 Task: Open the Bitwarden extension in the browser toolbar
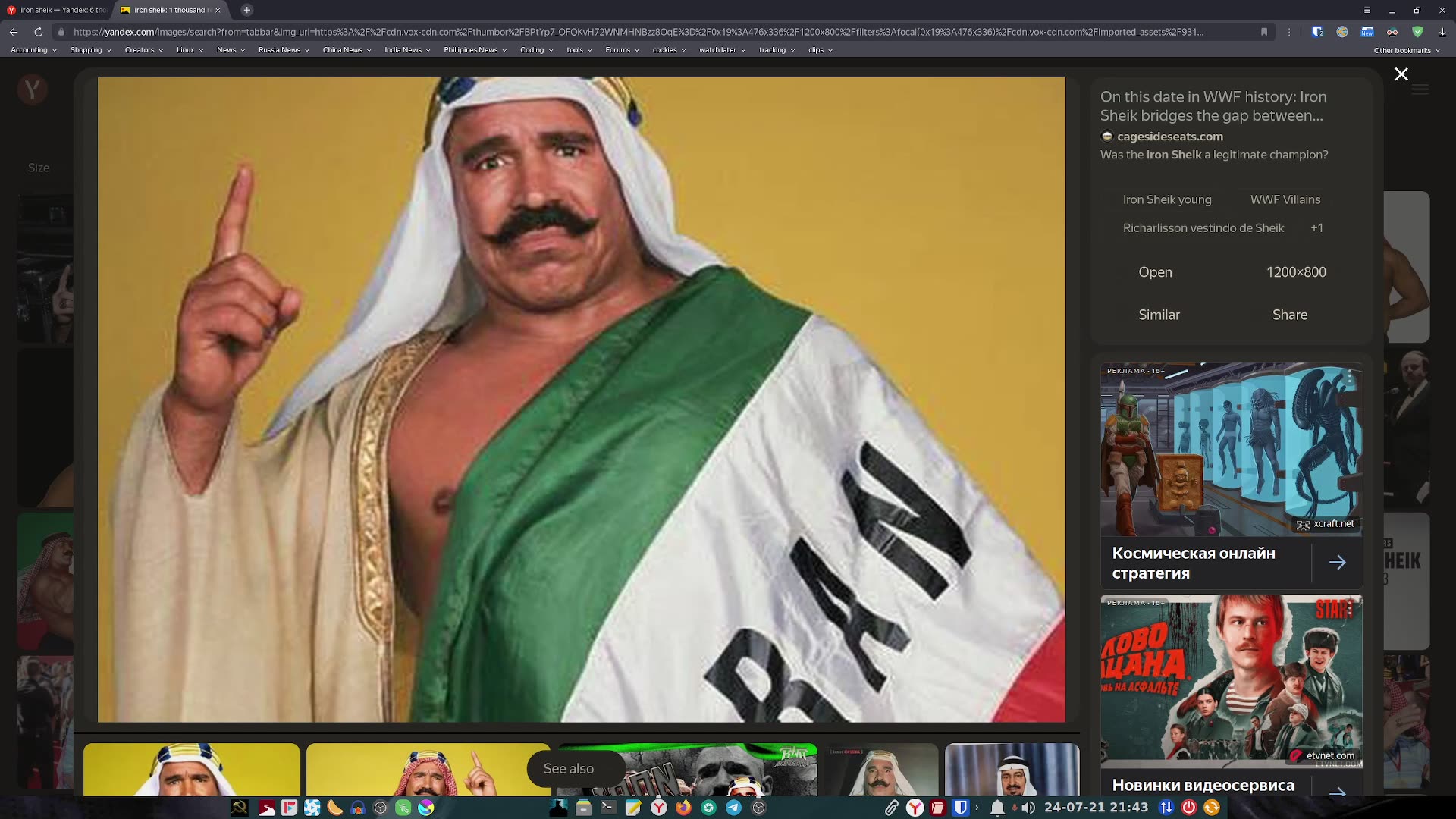1317,32
